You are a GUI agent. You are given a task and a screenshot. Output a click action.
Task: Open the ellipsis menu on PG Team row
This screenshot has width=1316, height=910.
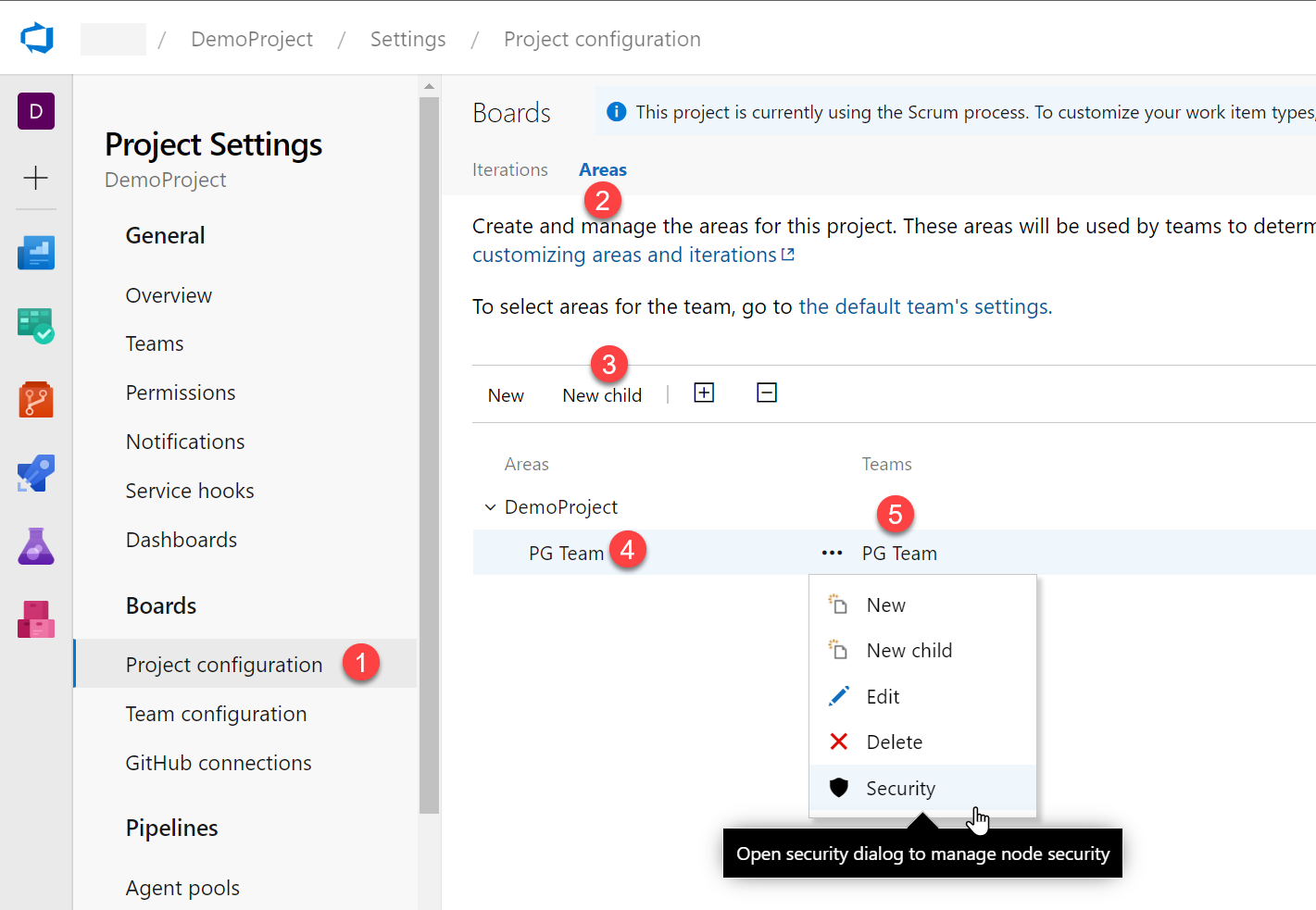pos(832,553)
